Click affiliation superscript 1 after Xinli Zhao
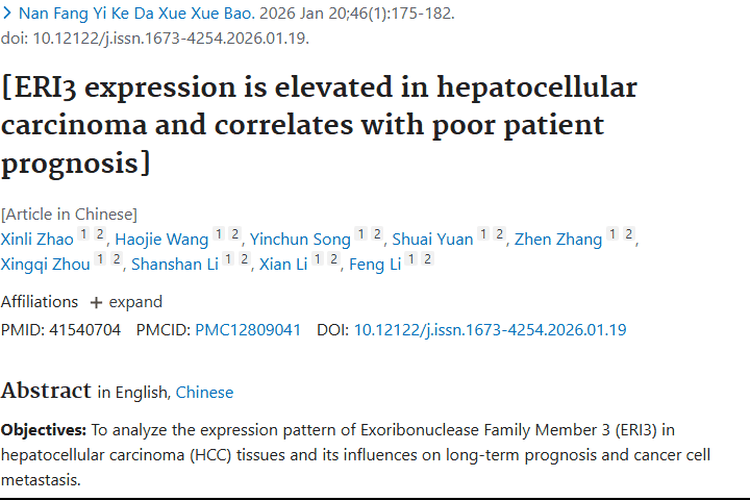This screenshot has width=750, height=500. tap(85, 235)
